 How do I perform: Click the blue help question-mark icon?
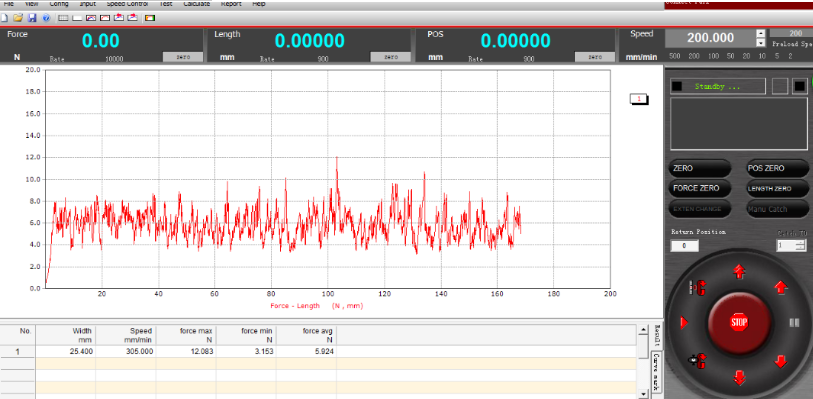click(46, 18)
